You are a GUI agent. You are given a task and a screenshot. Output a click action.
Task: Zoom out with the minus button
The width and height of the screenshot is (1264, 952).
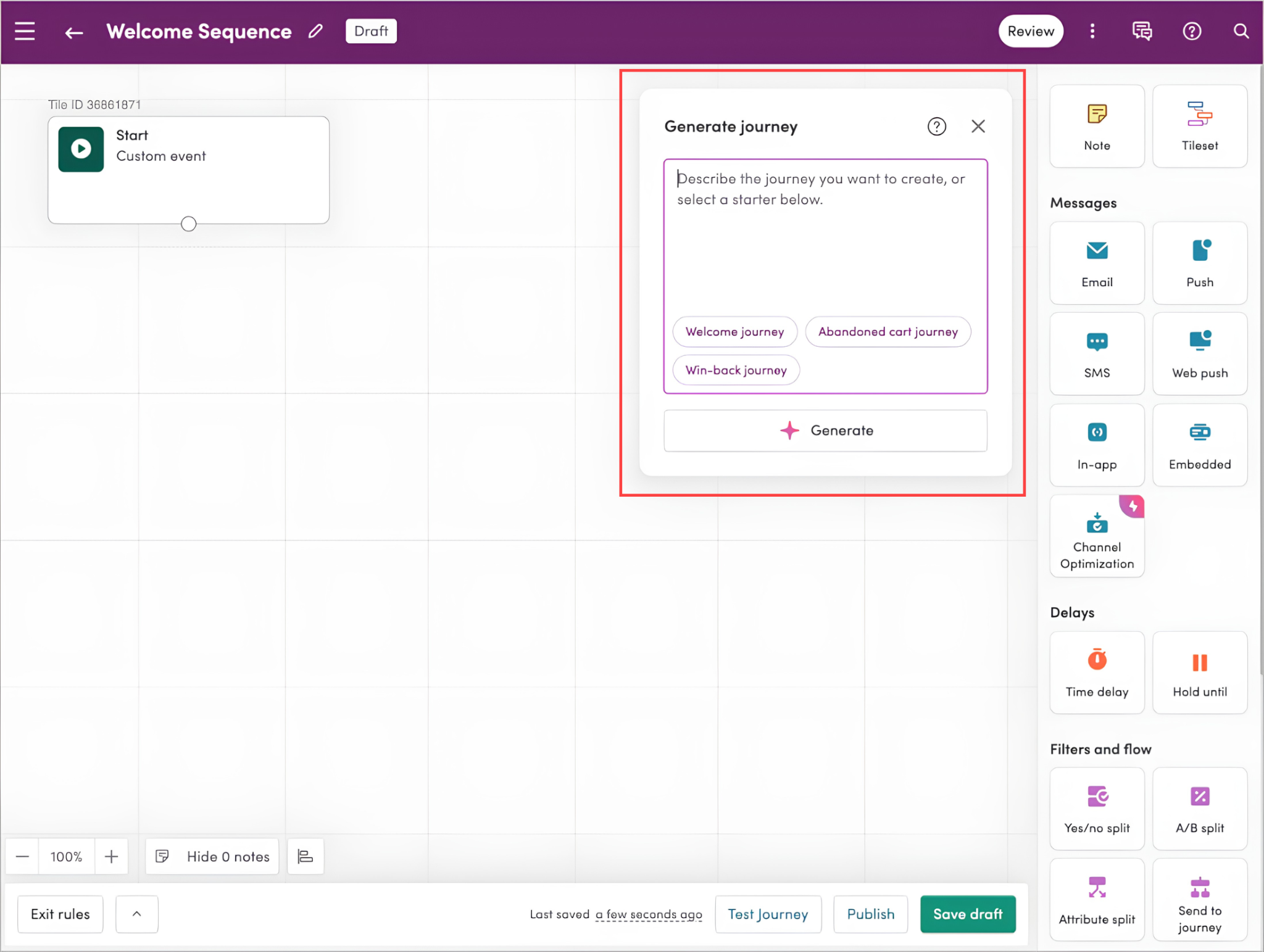pyautogui.click(x=22, y=856)
